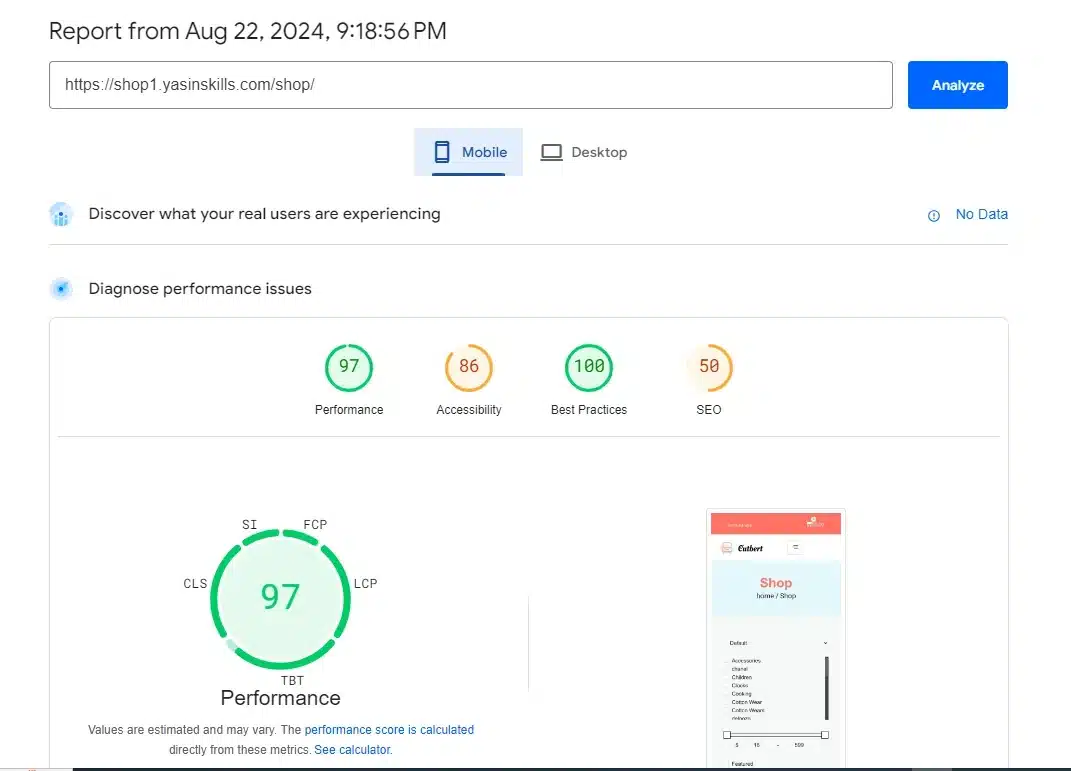The width and height of the screenshot is (1071, 771).
Task: Click the TBT metric label on gauge
Action: coord(292,680)
